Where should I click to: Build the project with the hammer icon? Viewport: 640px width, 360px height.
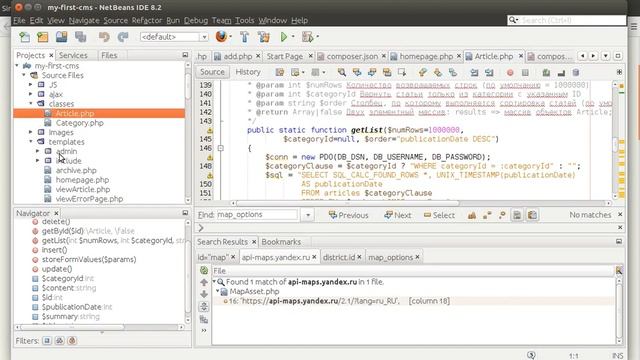point(244,37)
